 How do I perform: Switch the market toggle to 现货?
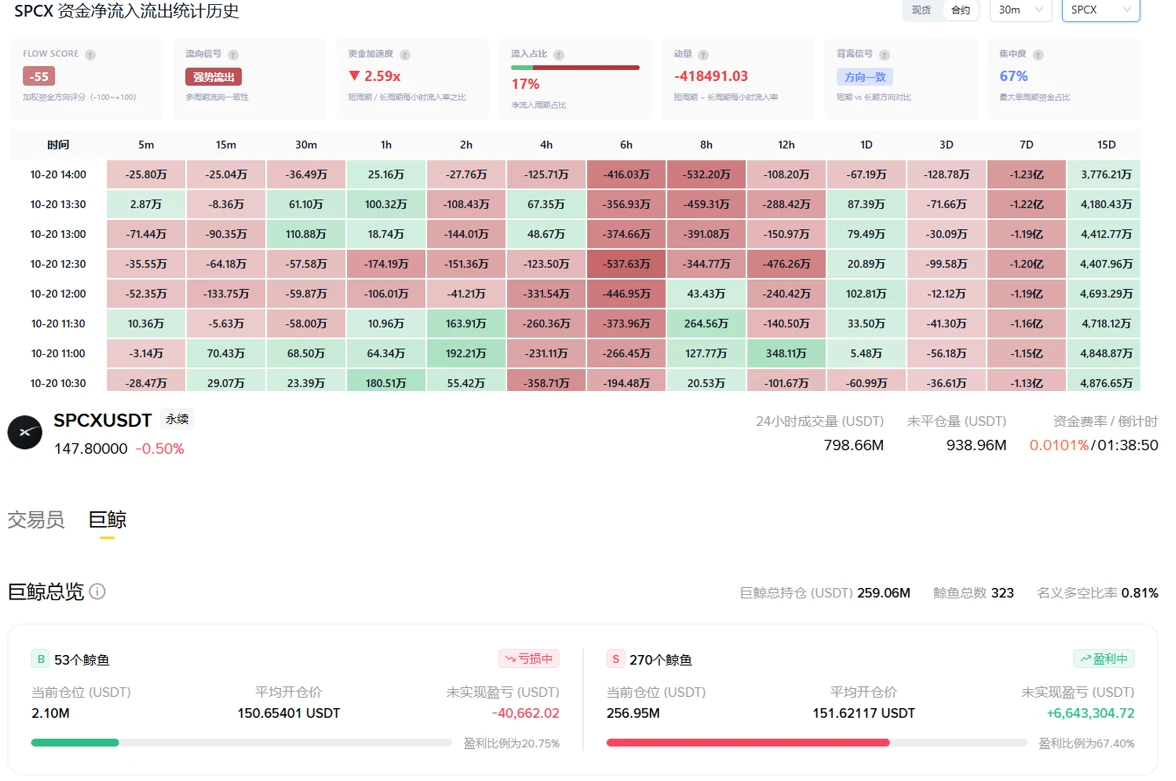click(x=921, y=10)
